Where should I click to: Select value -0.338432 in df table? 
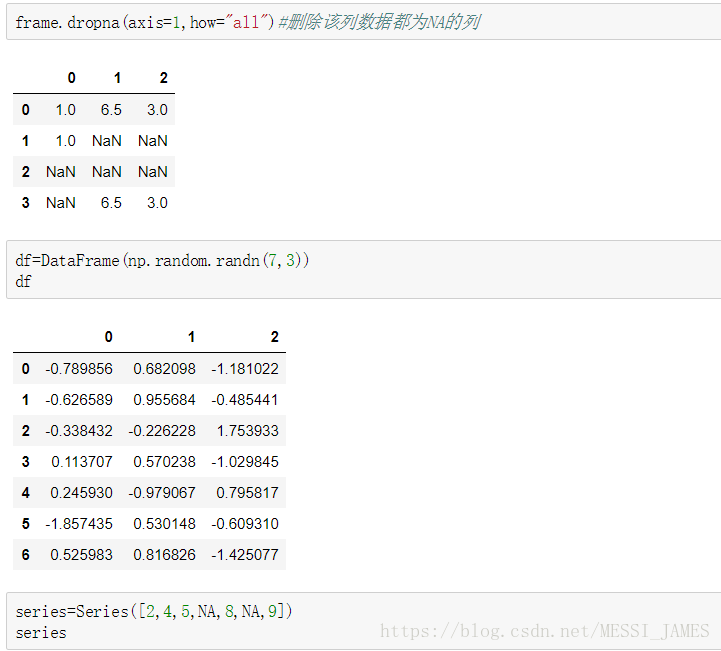79,431
